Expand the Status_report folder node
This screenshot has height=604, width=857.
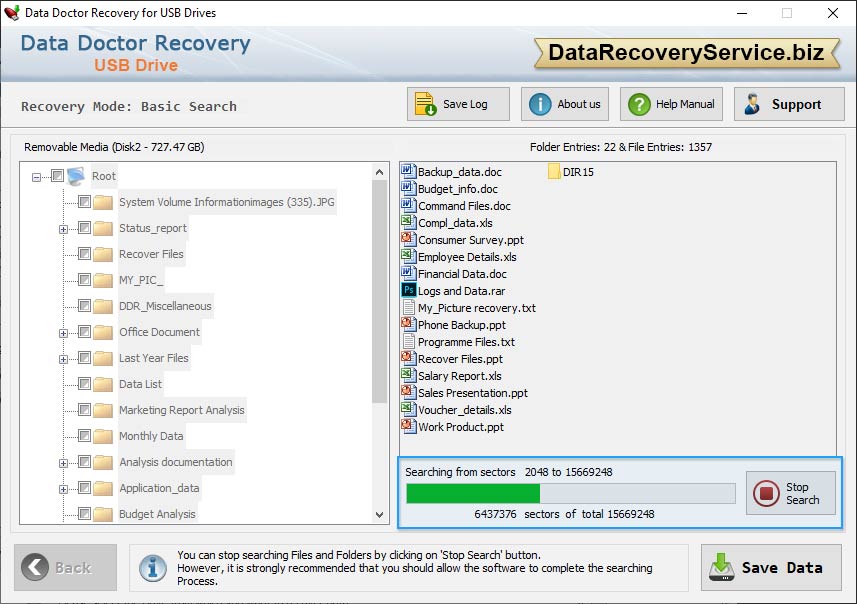coord(63,229)
